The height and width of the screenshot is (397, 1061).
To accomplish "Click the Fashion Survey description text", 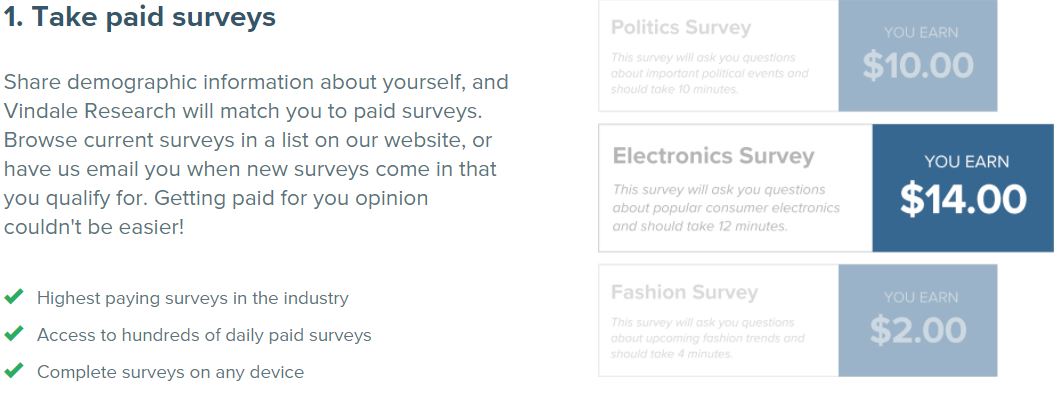I will tap(708, 338).
